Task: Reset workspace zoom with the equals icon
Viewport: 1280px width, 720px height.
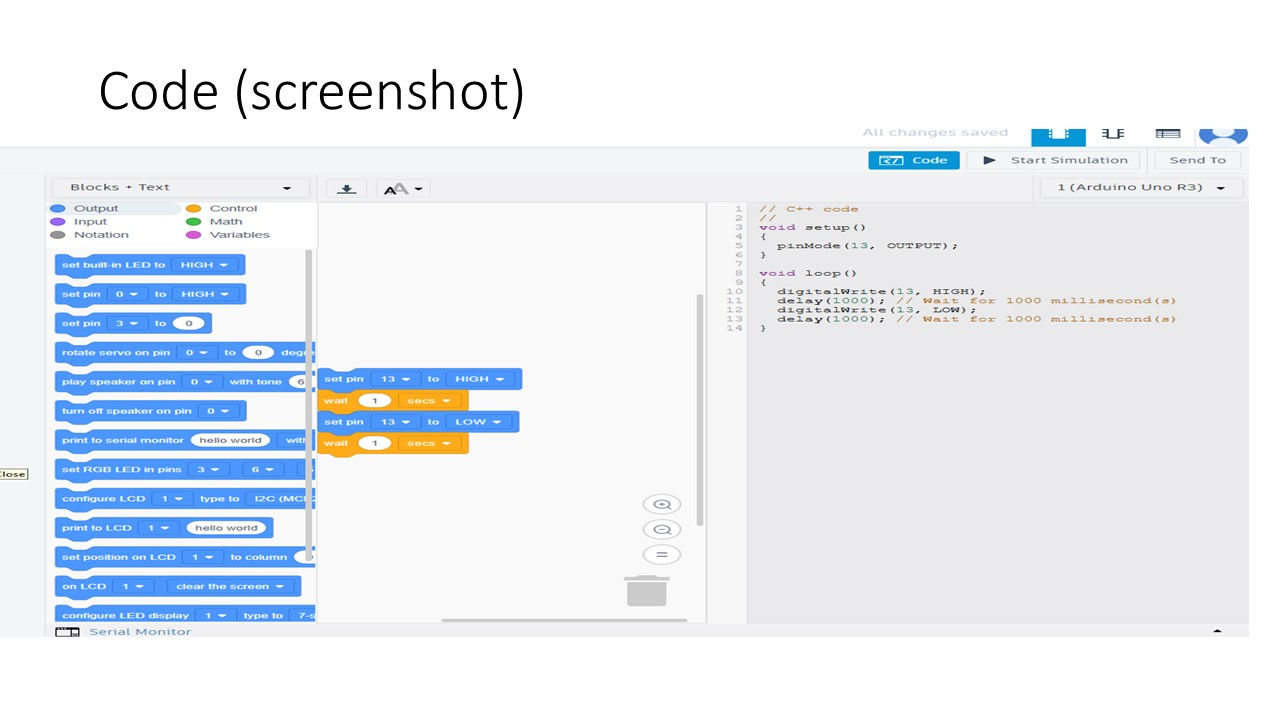Action: 661,555
